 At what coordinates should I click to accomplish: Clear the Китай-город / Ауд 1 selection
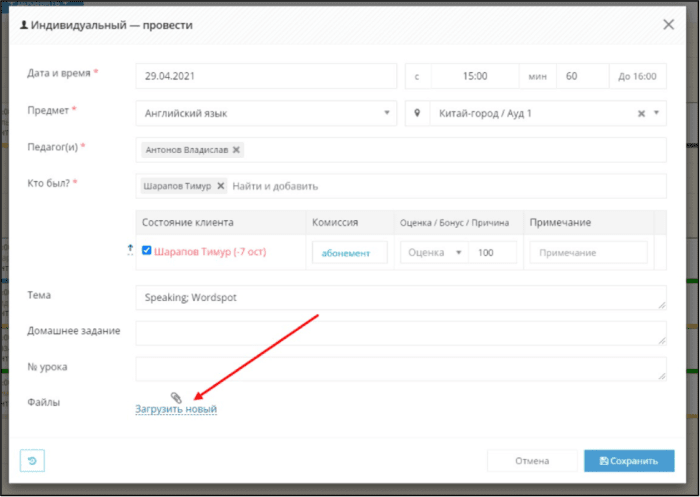click(x=641, y=113)
